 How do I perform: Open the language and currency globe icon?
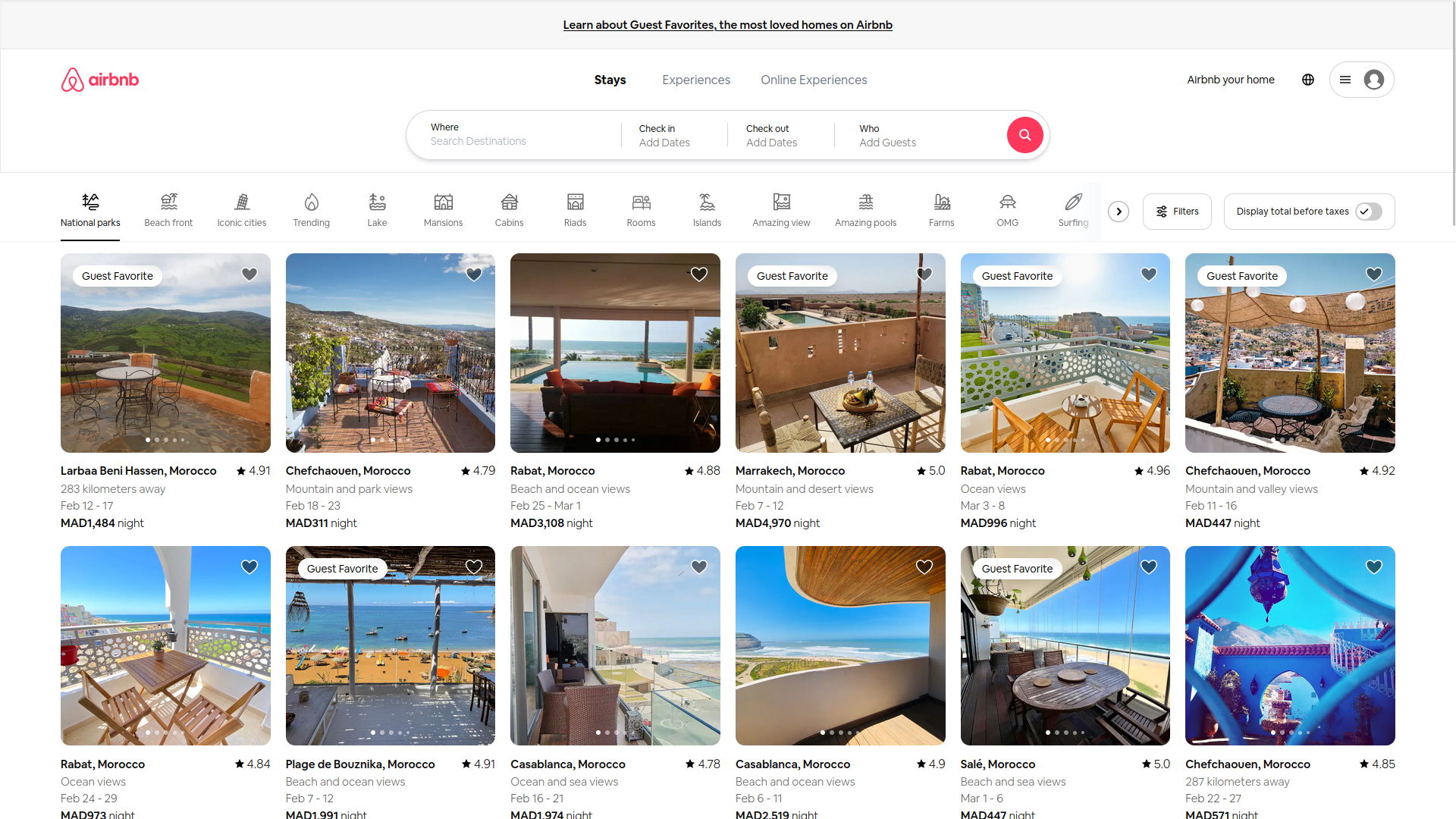[x=1307, y=80]
